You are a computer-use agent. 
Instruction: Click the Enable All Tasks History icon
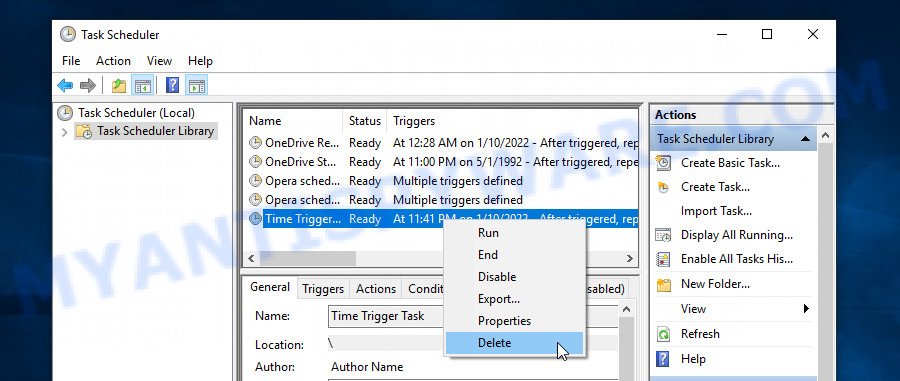coord(664,259)
